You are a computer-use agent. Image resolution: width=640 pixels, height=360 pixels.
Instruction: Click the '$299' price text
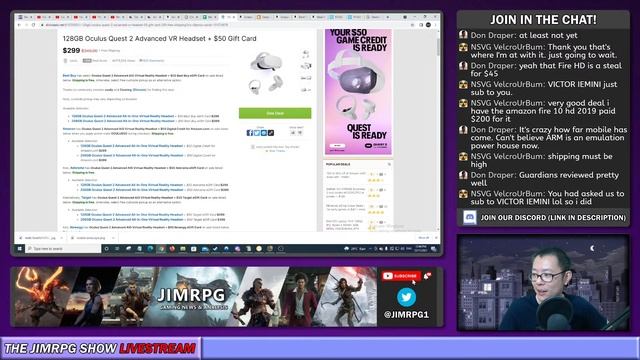point(71,51)
